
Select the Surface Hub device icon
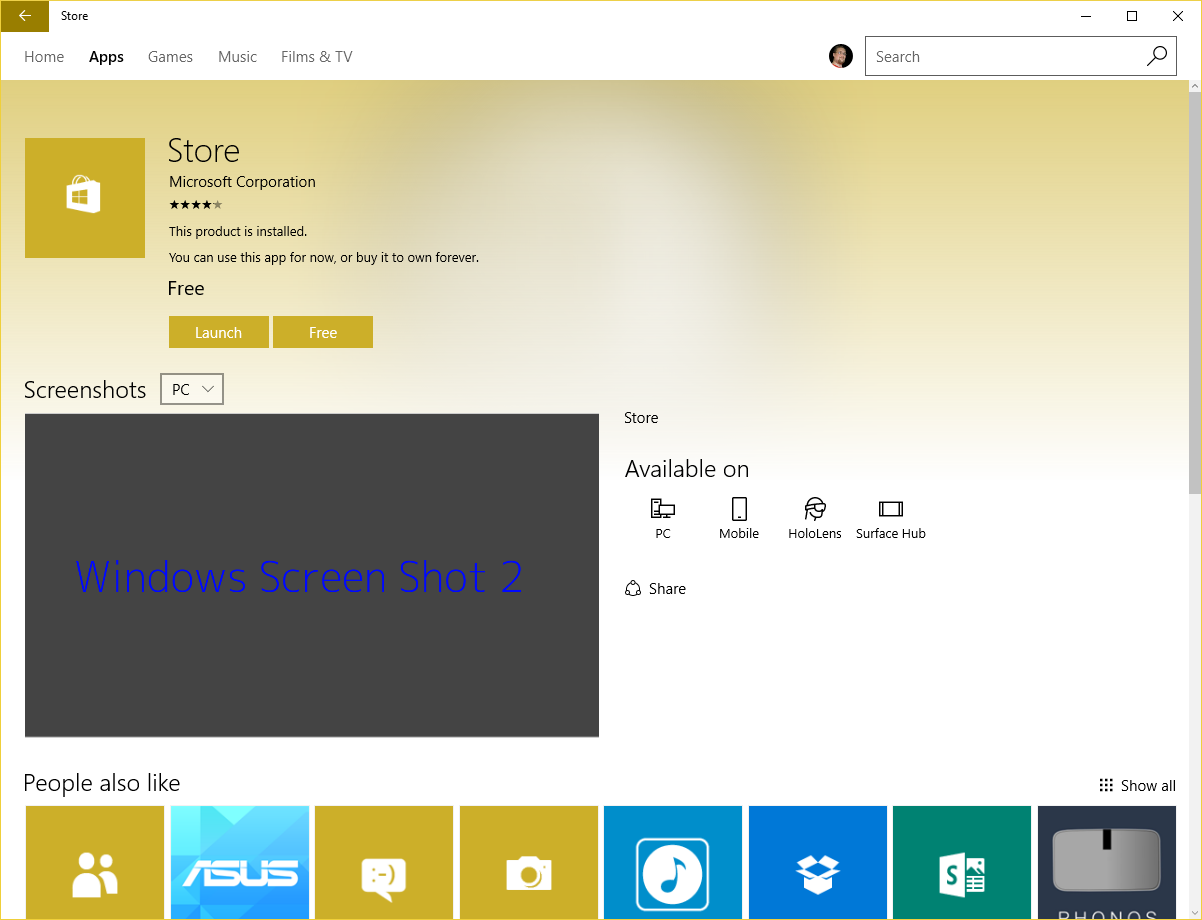pyautogui.click(x=890, y=510)
